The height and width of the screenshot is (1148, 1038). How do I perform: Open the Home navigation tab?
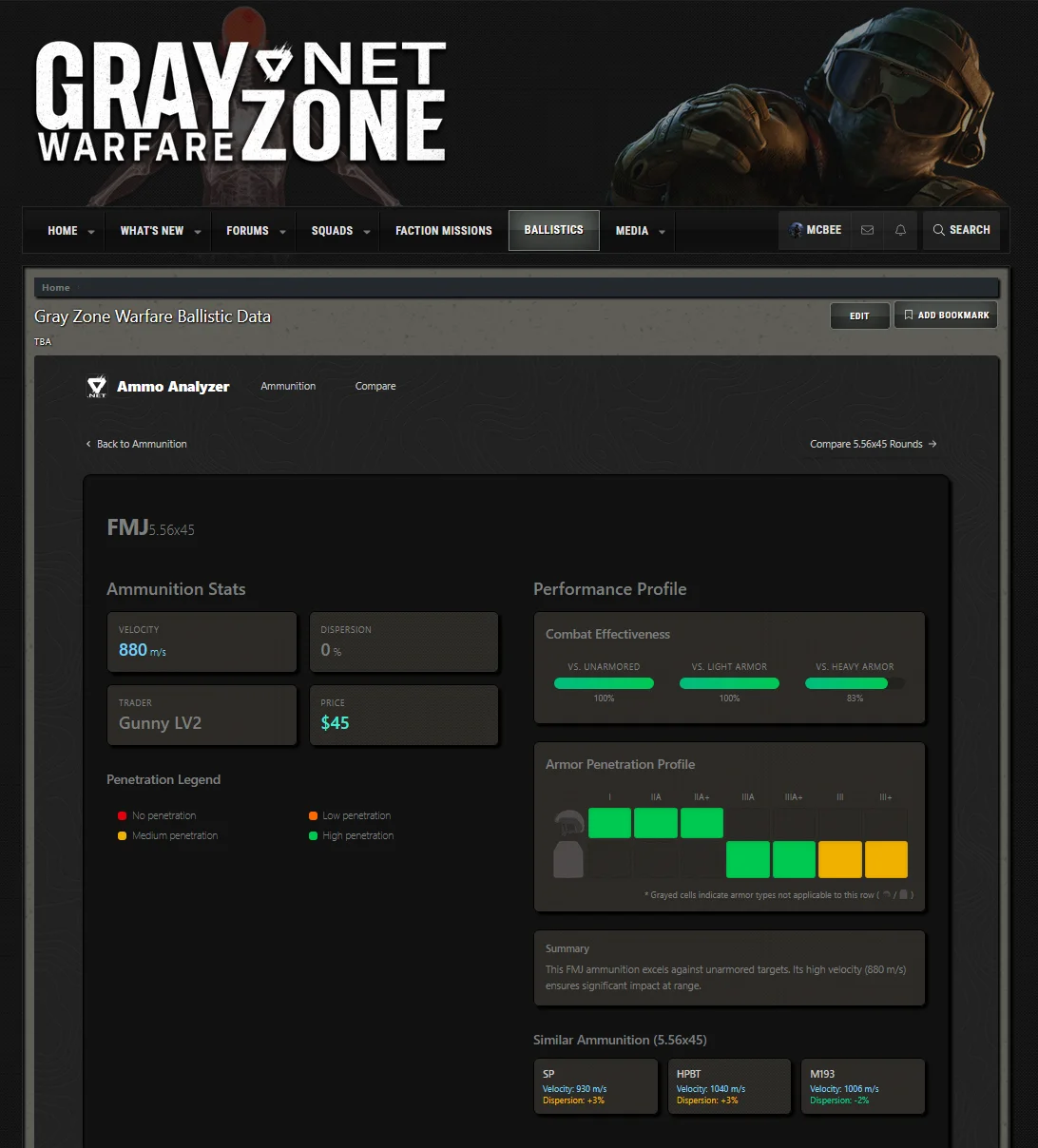[x=63, y=231]
